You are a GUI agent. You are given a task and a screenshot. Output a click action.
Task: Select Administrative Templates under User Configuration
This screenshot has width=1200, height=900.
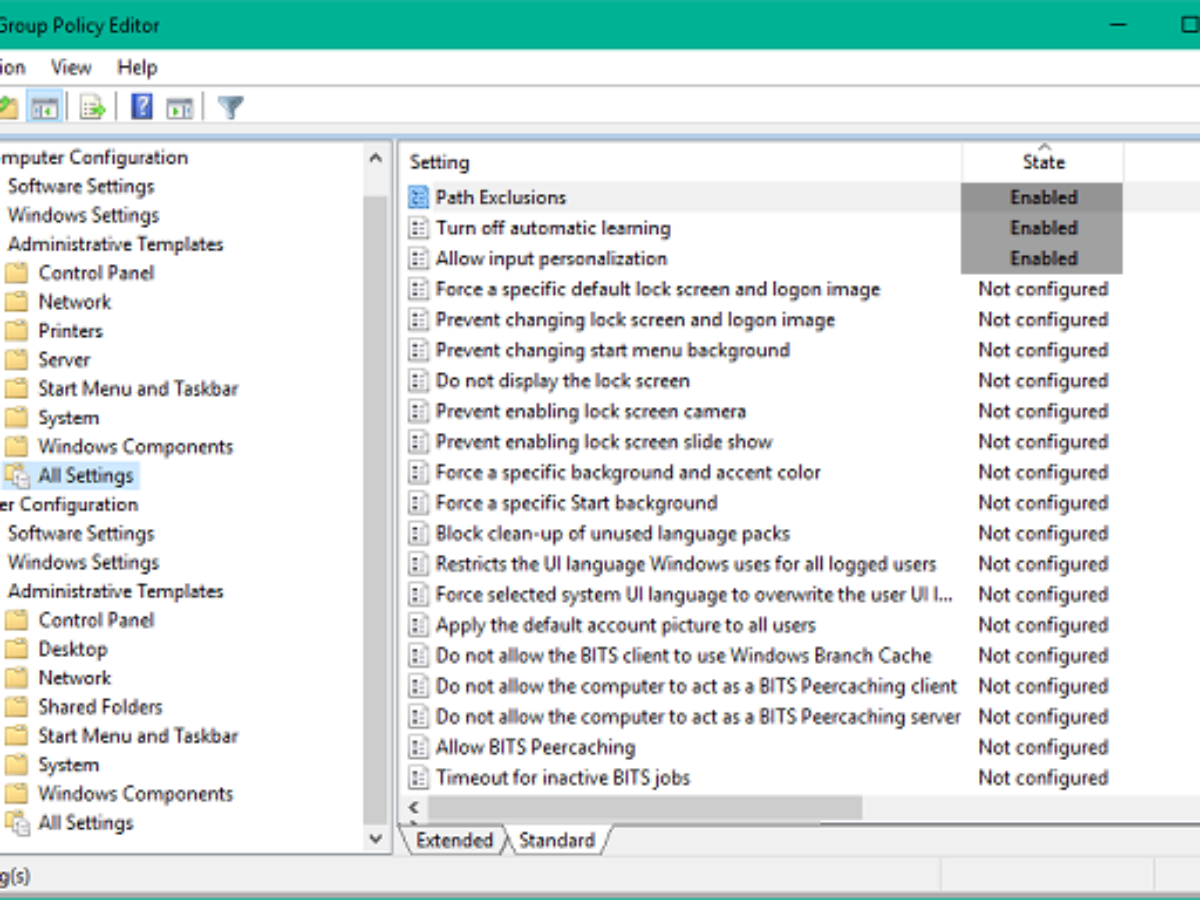click(x=115, y=591)
